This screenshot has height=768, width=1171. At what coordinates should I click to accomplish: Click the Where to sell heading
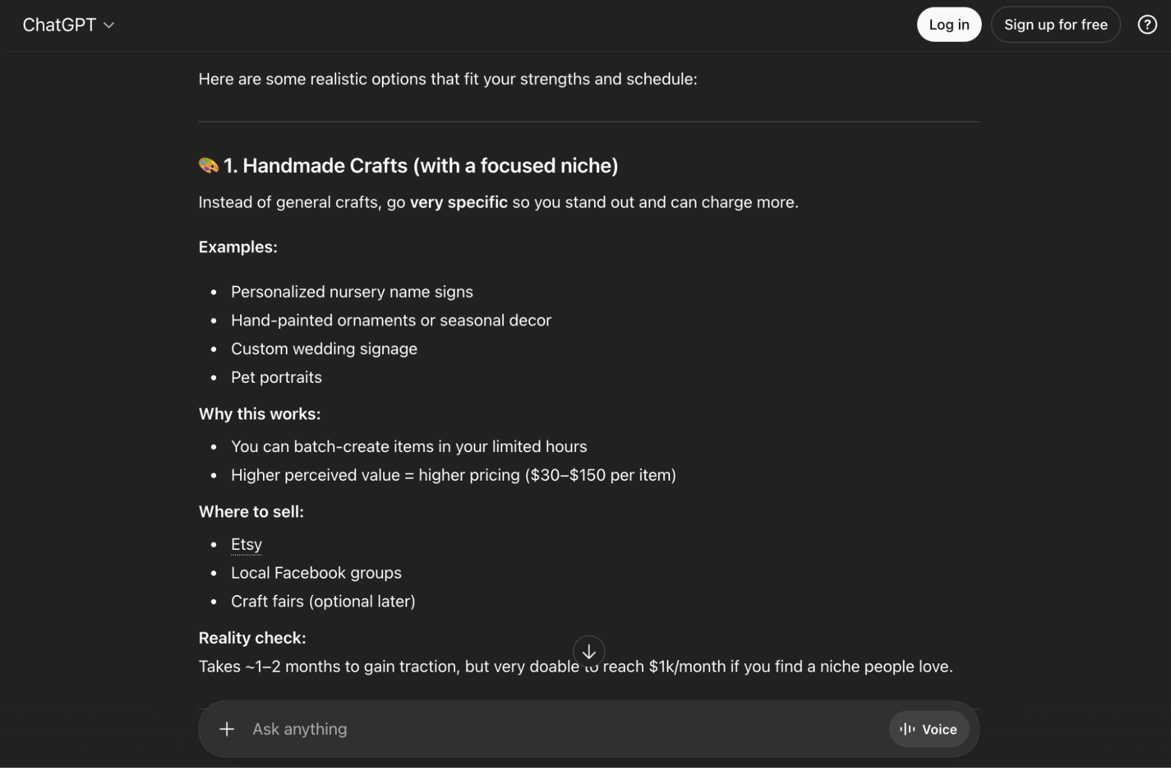pos(251,512)
